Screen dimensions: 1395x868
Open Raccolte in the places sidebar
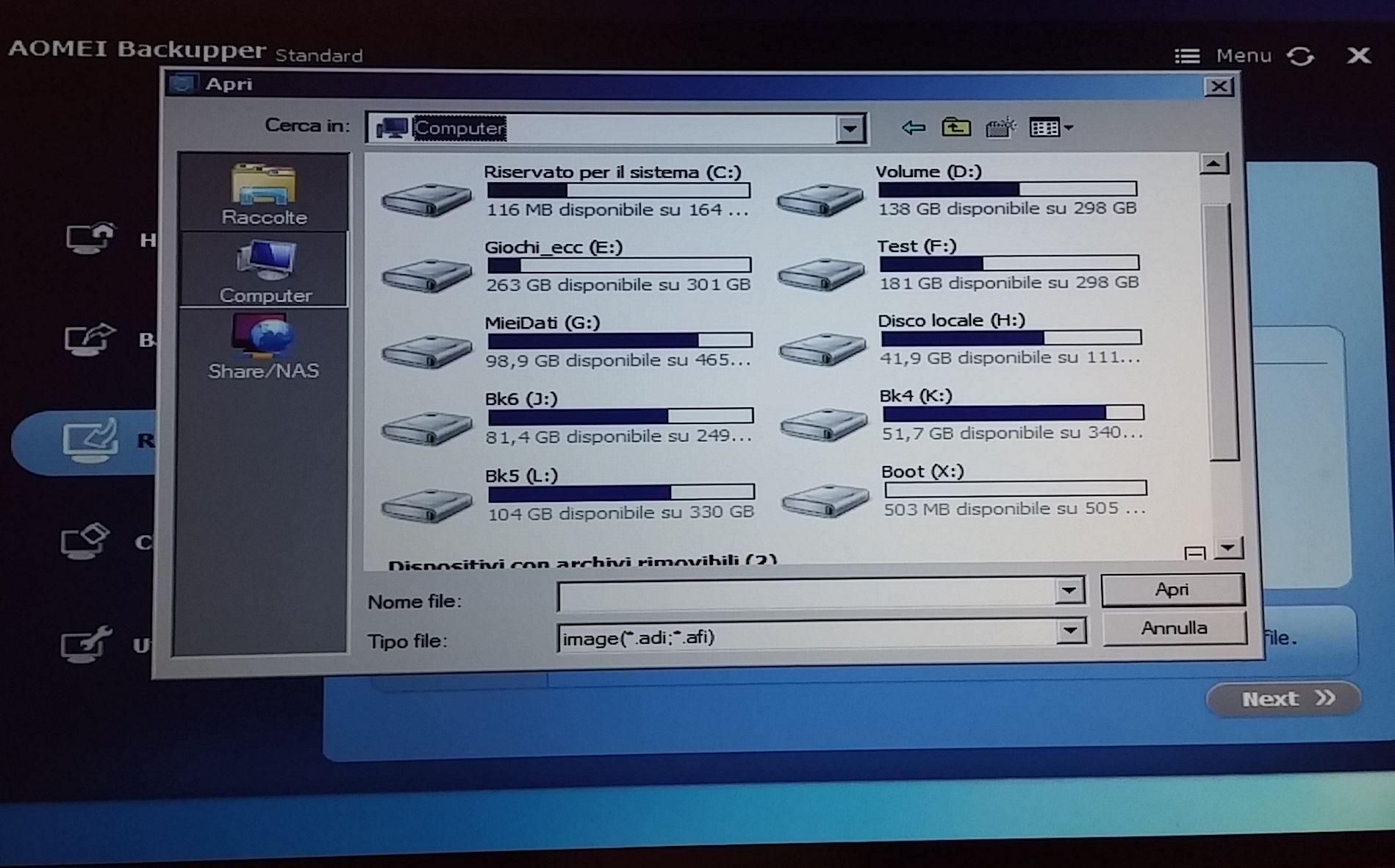[264, 194]
